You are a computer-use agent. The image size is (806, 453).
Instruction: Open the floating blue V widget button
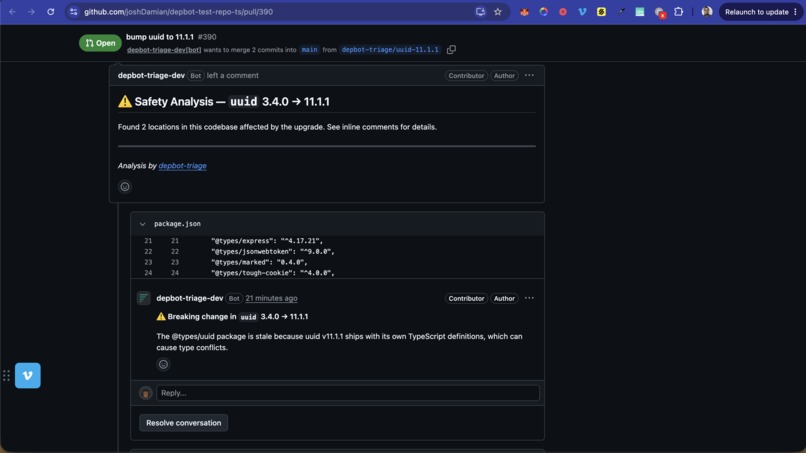tap(28, 375)
